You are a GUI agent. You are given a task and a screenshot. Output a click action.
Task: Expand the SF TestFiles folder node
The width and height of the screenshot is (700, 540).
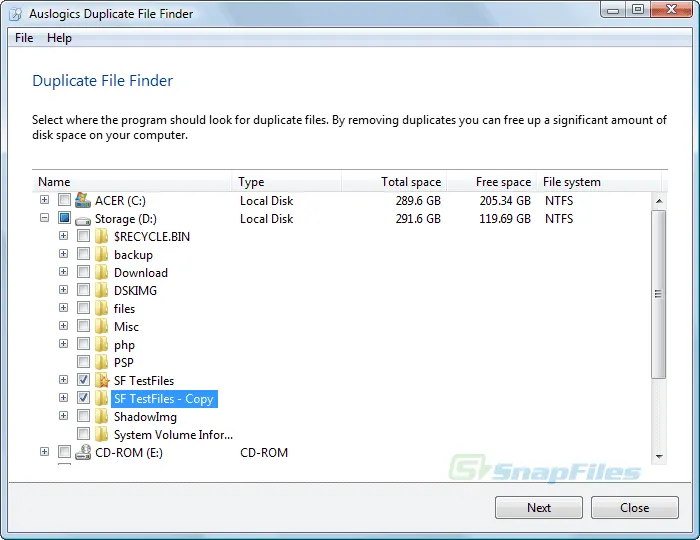[63, 380]
